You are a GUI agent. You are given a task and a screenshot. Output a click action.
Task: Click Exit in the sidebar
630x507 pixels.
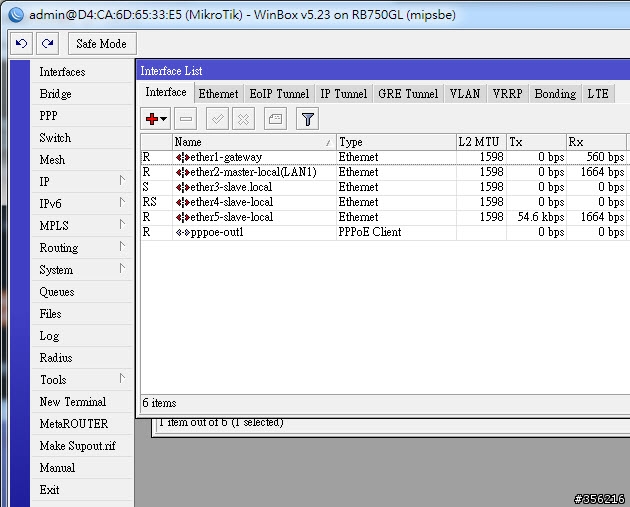click(82, 490)
